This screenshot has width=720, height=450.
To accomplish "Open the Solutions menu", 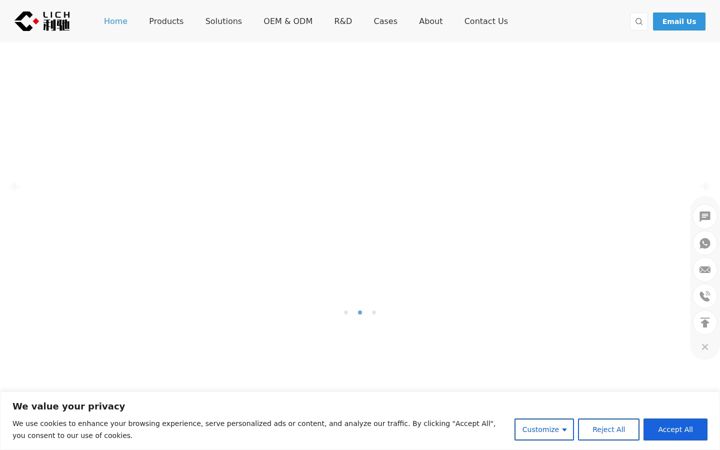I will pyautogui.click(x=223, y=21).
